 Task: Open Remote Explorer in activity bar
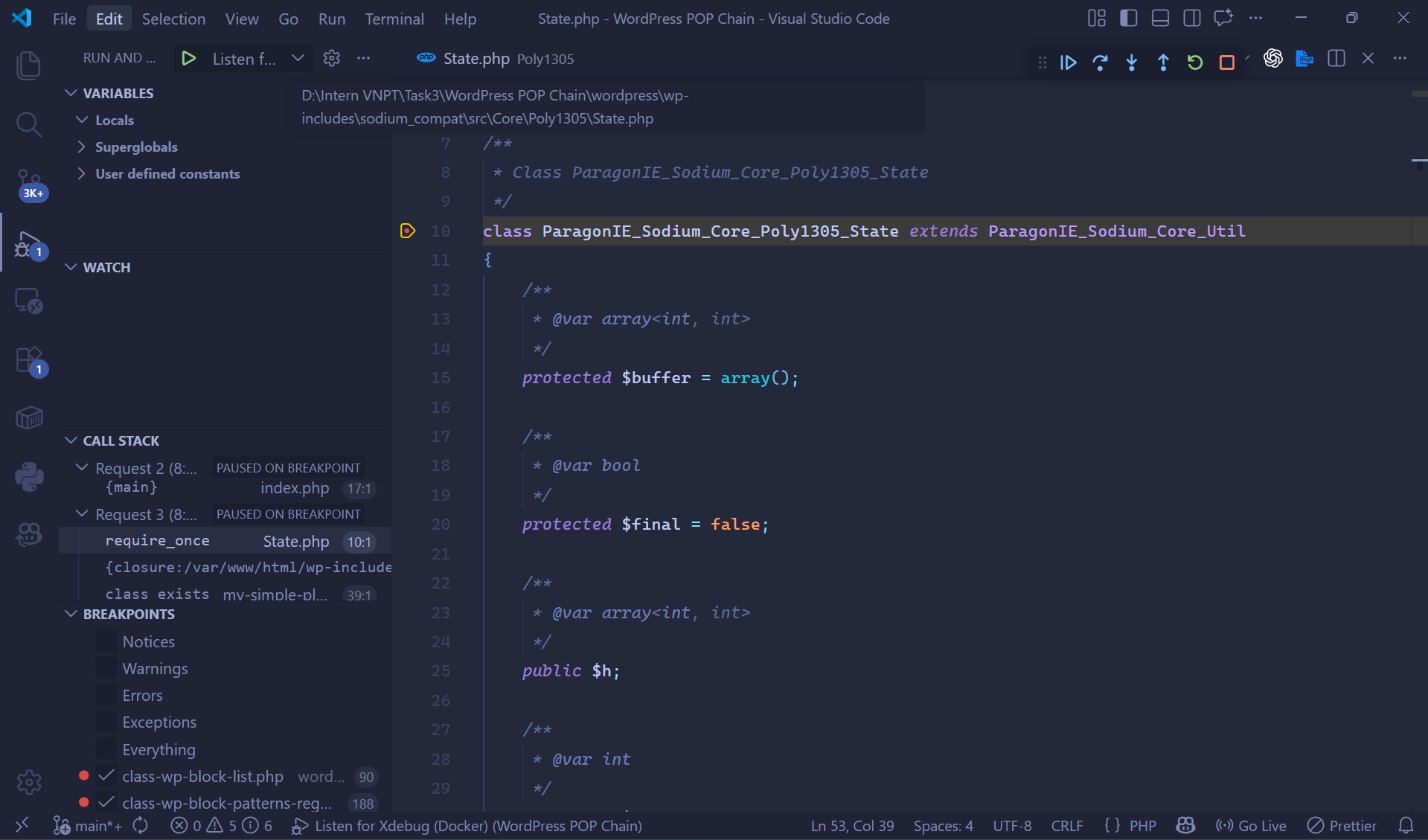28,301
